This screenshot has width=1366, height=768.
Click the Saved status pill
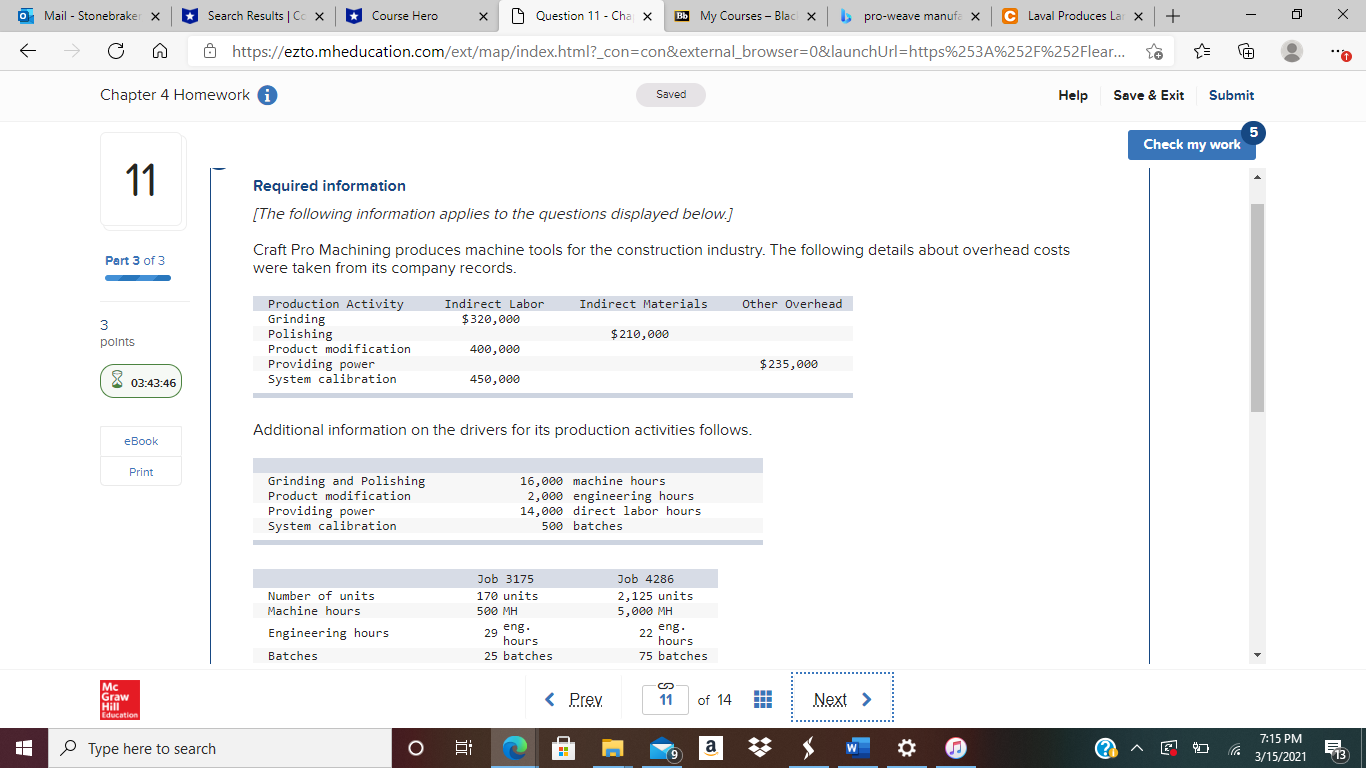[671, 95]
